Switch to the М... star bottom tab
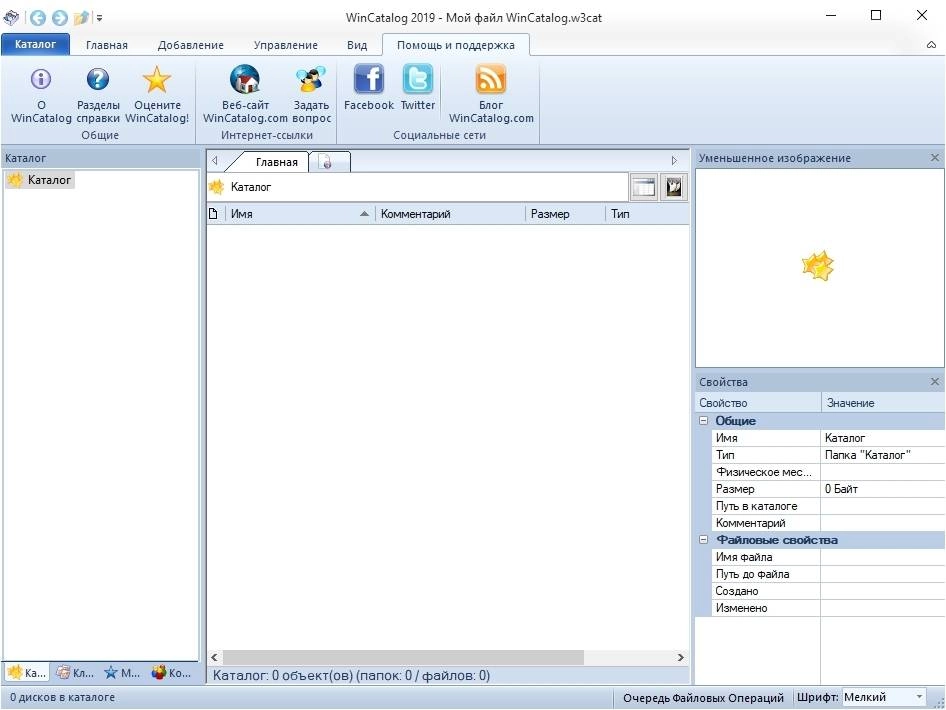Viewport: 946px width, 710px height. pyautogui.click(x=122, y=673)
